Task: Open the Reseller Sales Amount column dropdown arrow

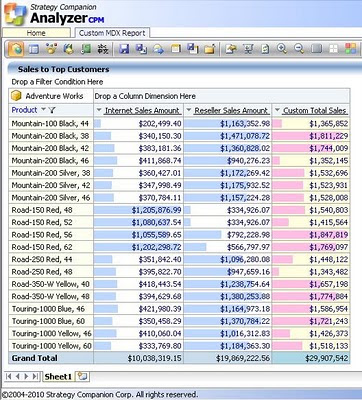Action: pyautogui.click(x=188, y=110)
